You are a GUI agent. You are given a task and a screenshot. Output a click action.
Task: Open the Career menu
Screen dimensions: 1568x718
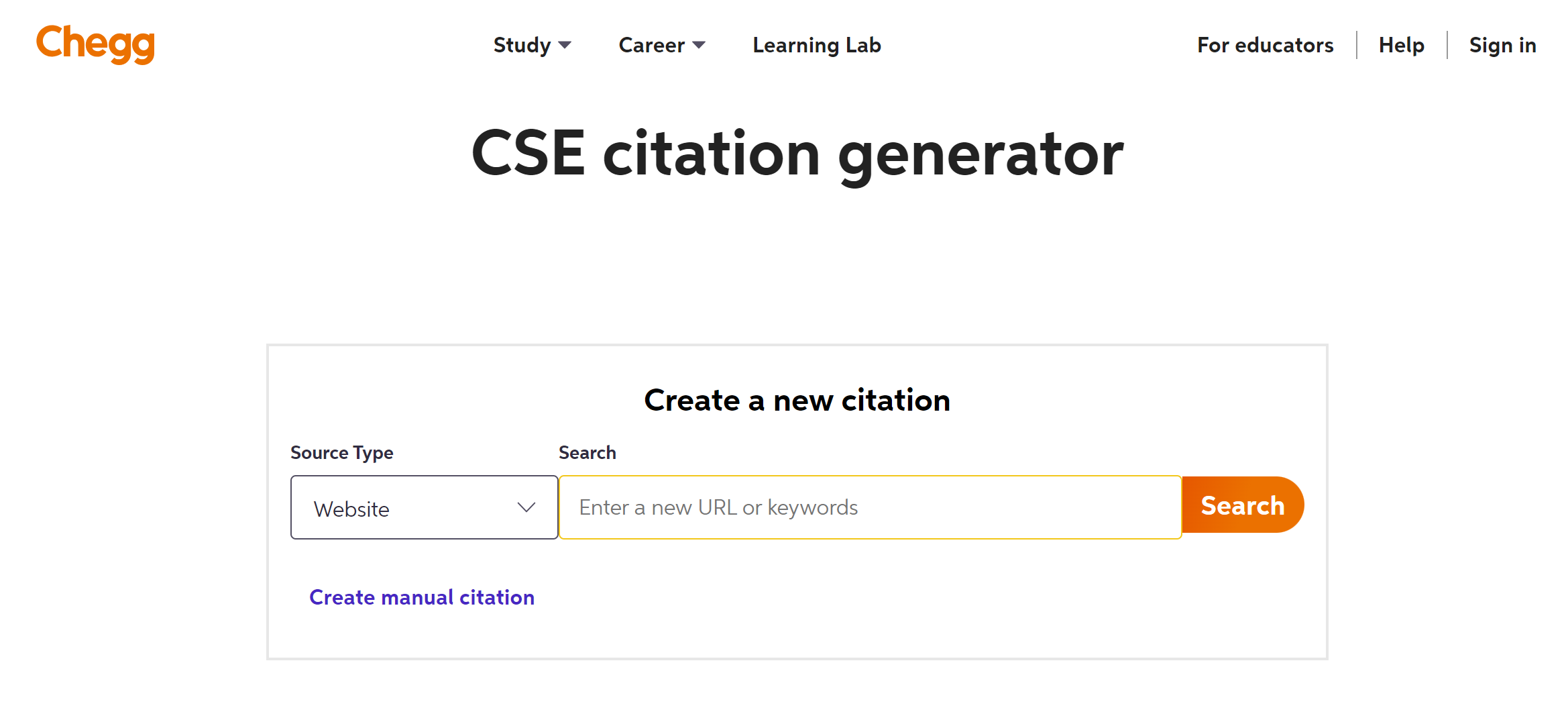click(x=652, y=45)
